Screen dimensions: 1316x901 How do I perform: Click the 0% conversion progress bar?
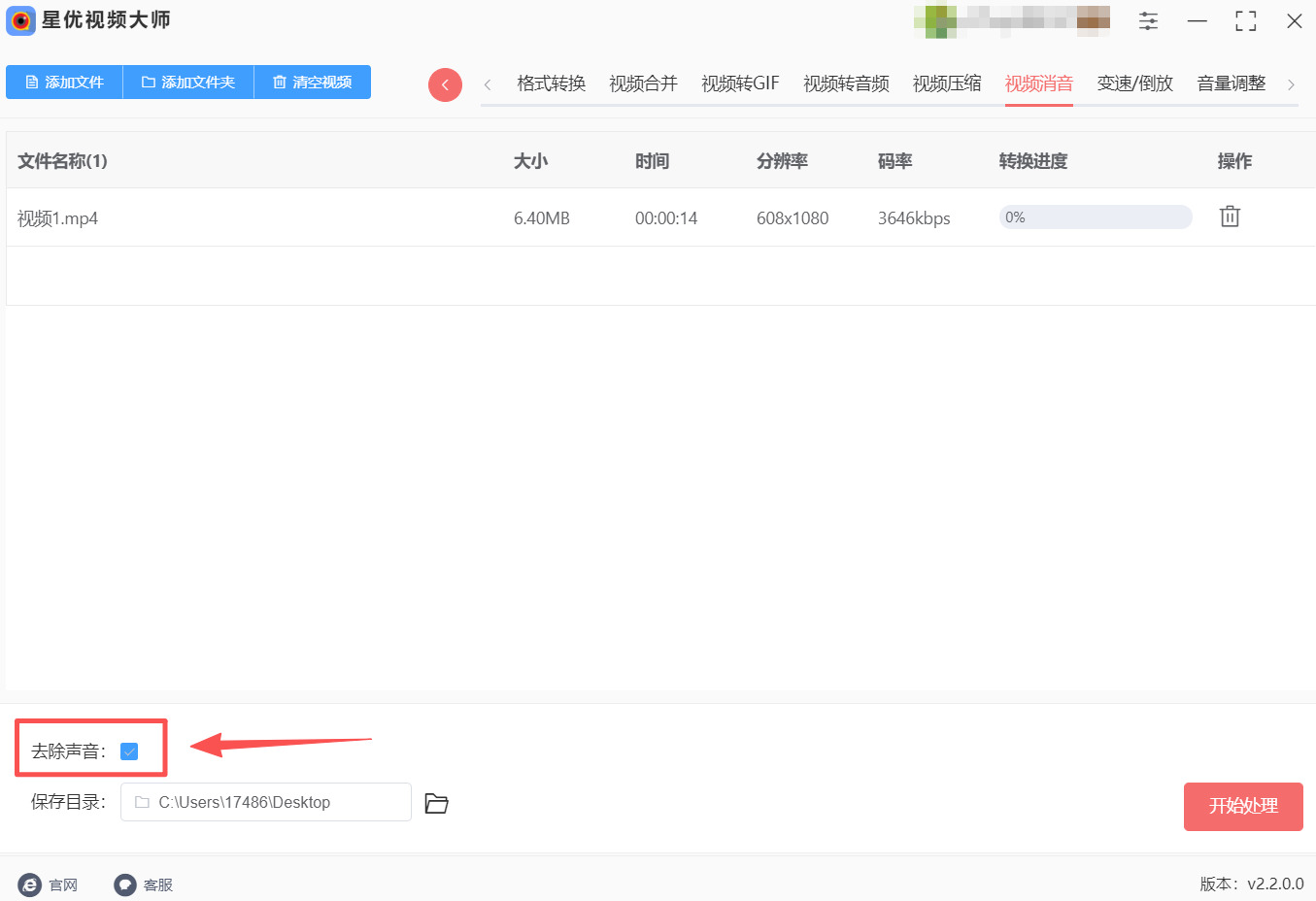tap(1095, 217)
